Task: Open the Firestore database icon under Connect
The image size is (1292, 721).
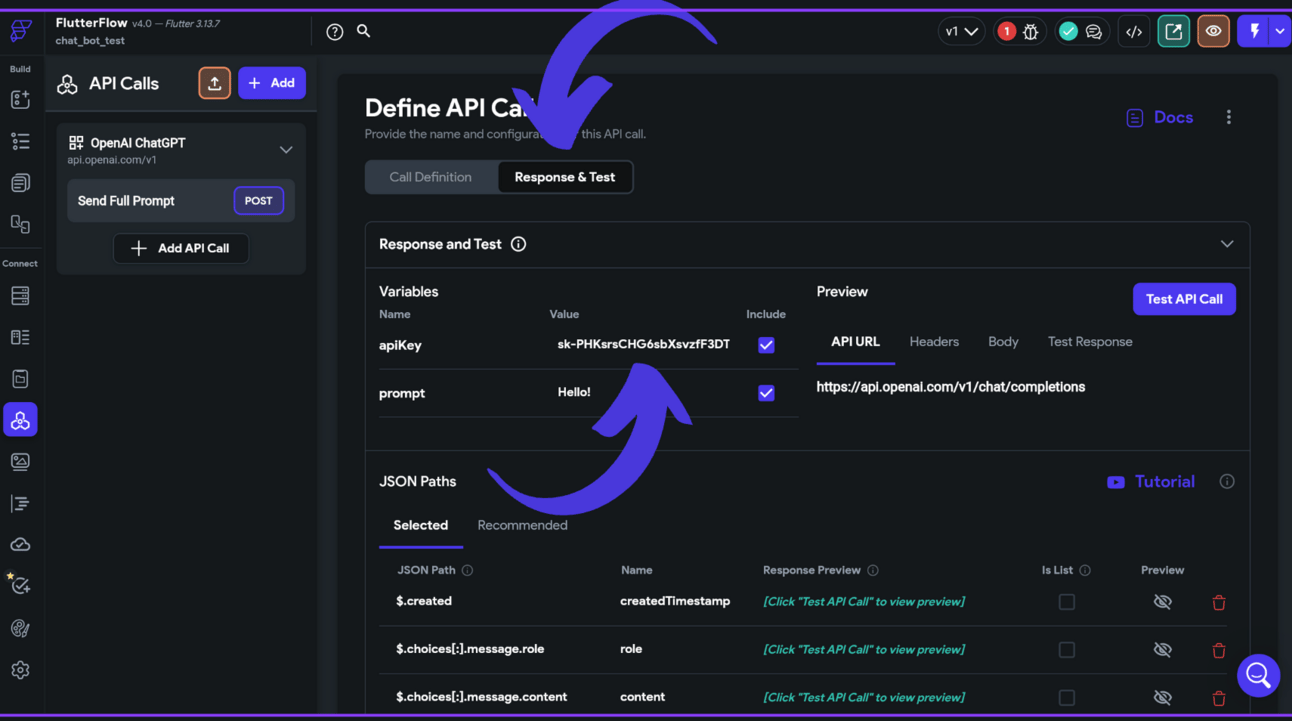Action: point(20,296)
